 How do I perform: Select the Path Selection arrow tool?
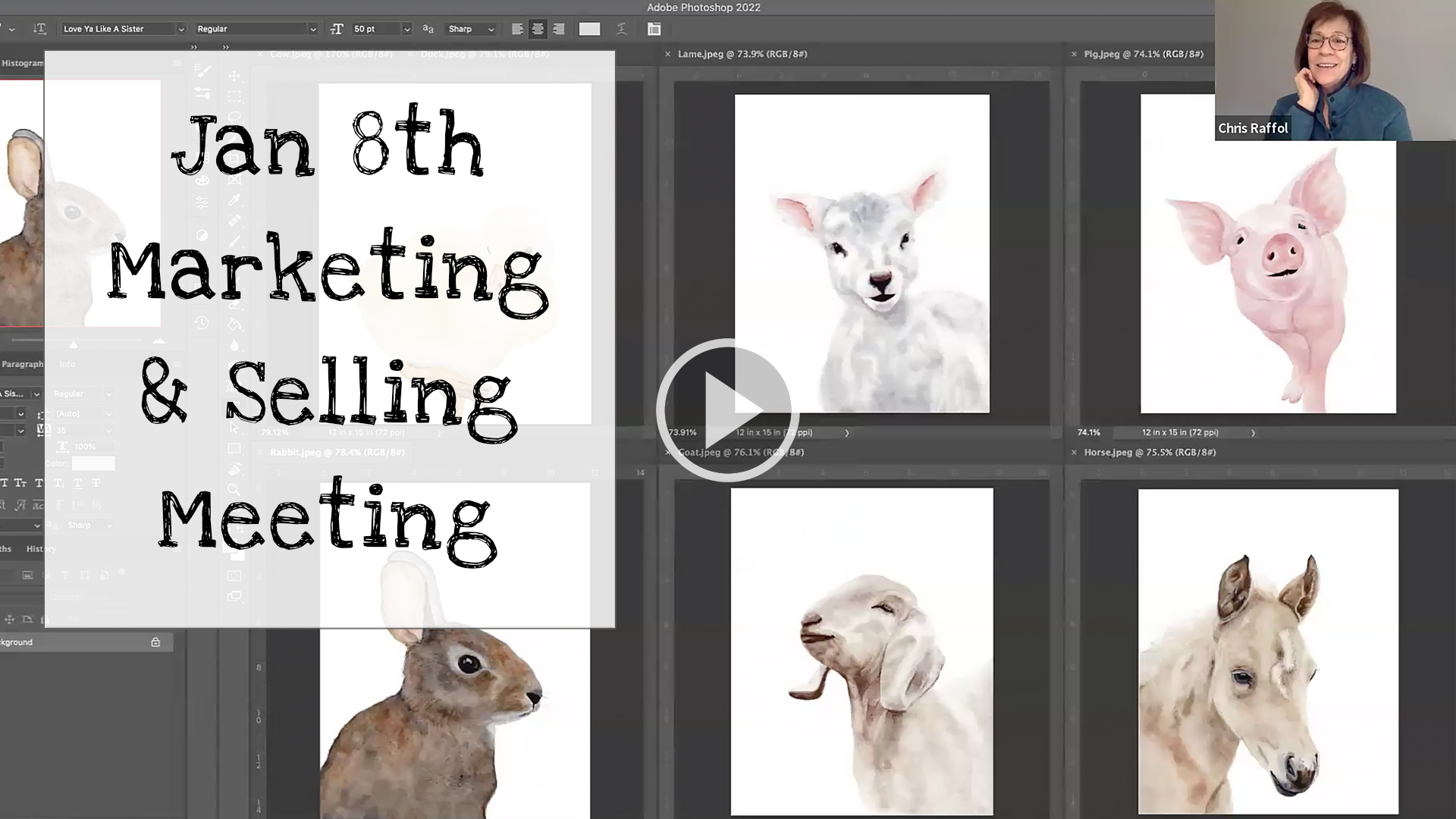[x=234, y=428]
